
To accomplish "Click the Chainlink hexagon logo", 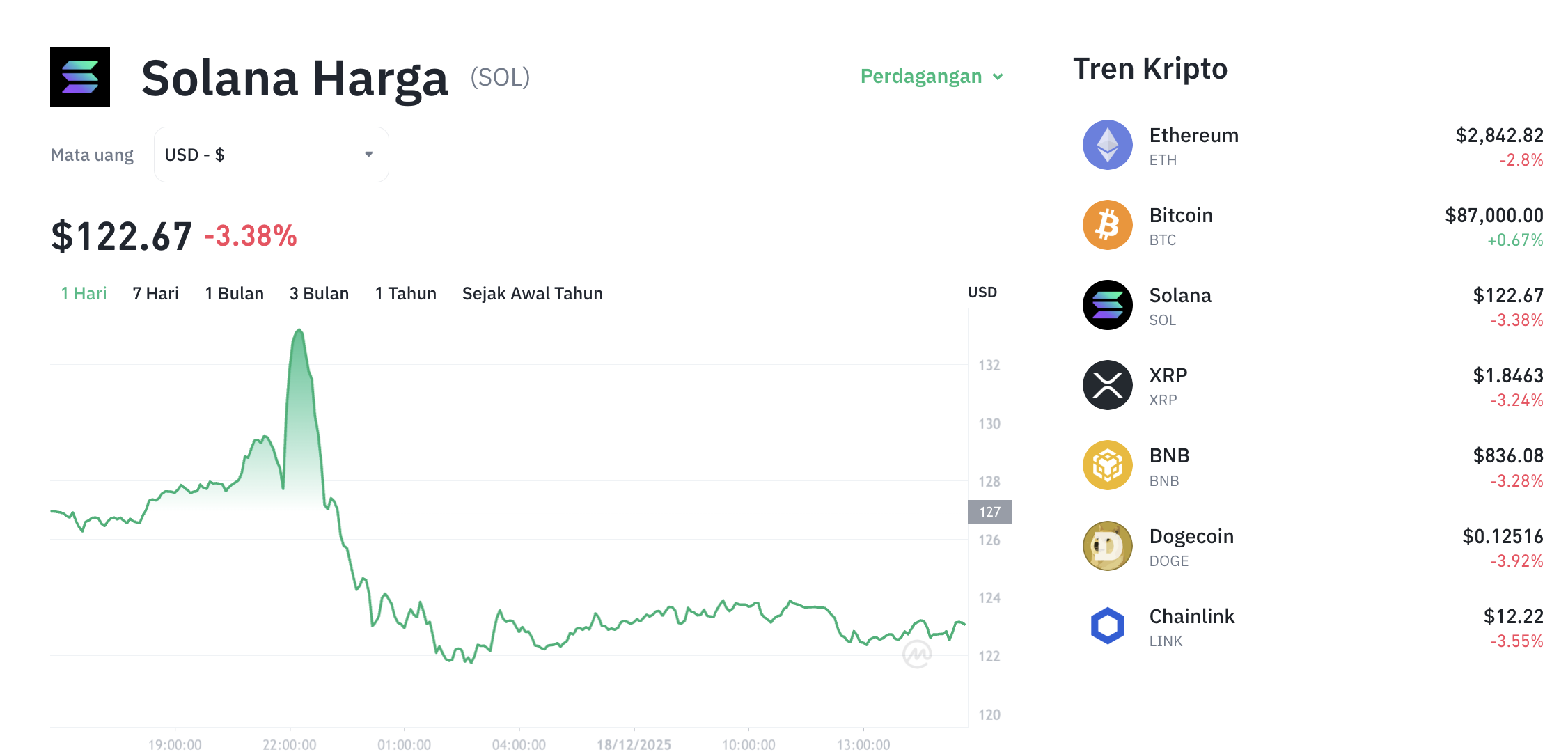I will (x=1107, y=626).
